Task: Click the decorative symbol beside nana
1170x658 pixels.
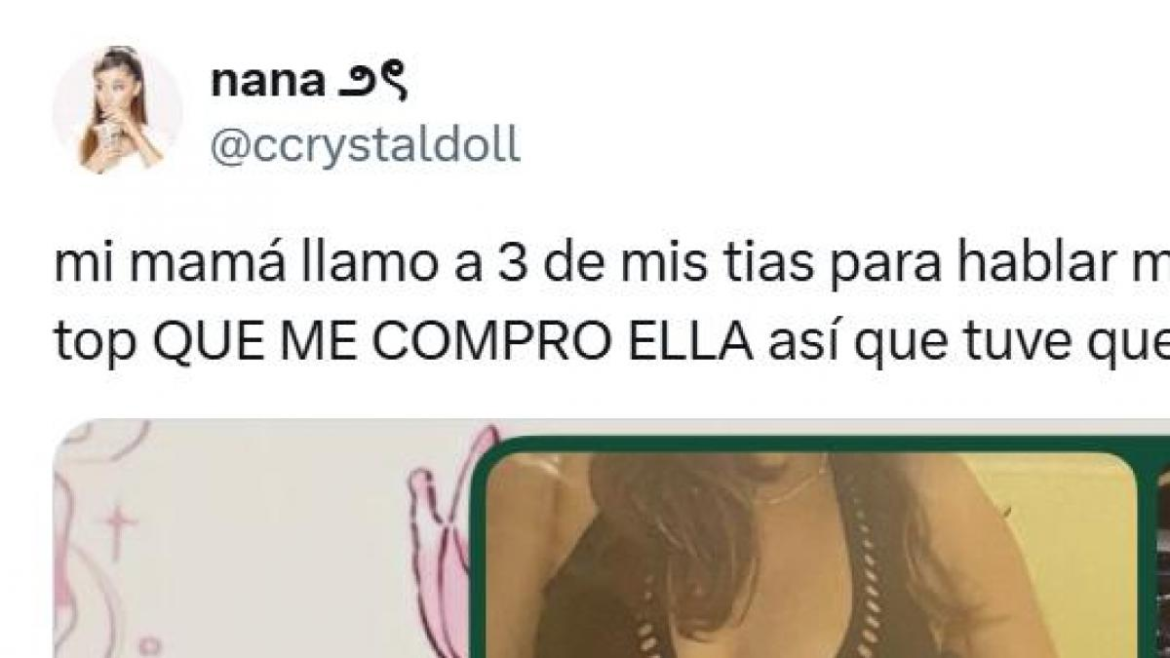Action: click(x=373, y=82)
